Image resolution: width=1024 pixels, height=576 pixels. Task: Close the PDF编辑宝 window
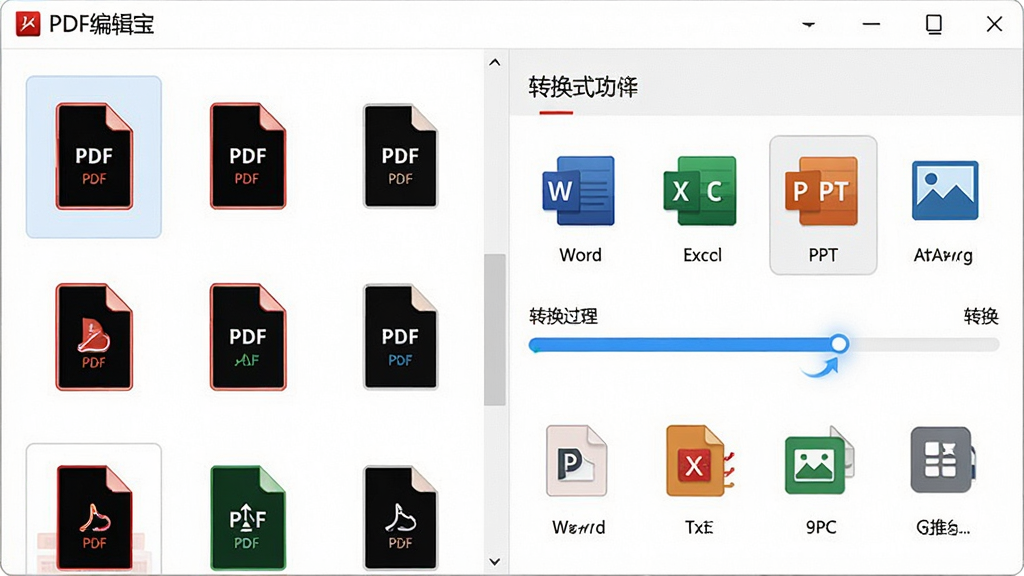[x=994, y=24]
